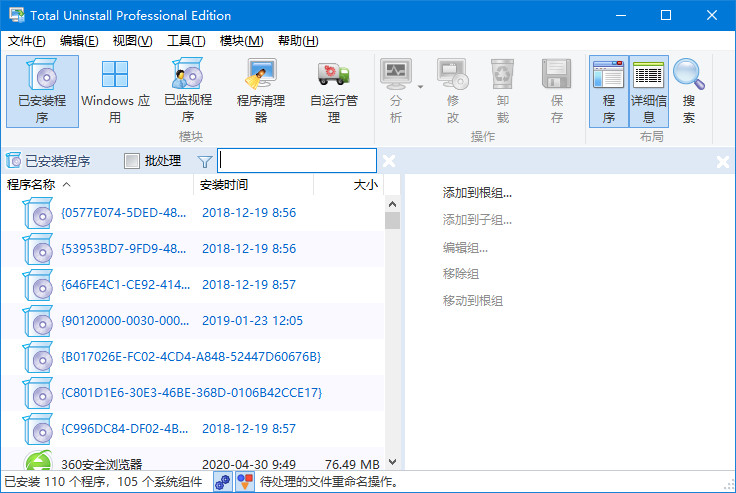Select the {C801D1E6-30E3-46BE entry
Viewport: 736px width, 493px height.
(x=192, y=393)
